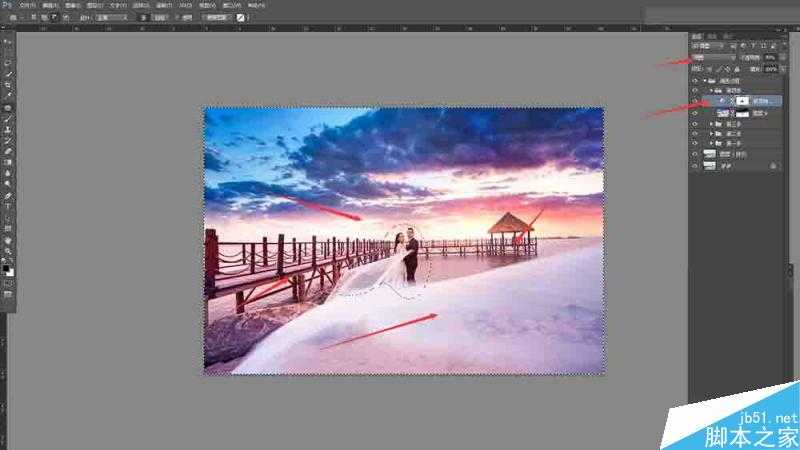Select the Crop tool
This screenshot has height=450, width=800.
click(x=8, y=85)
